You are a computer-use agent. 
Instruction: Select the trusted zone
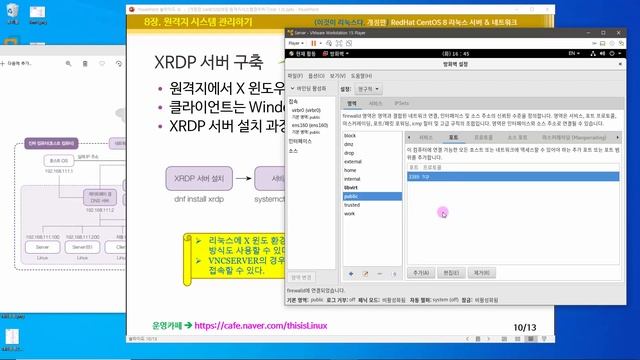tap(372, 205)
